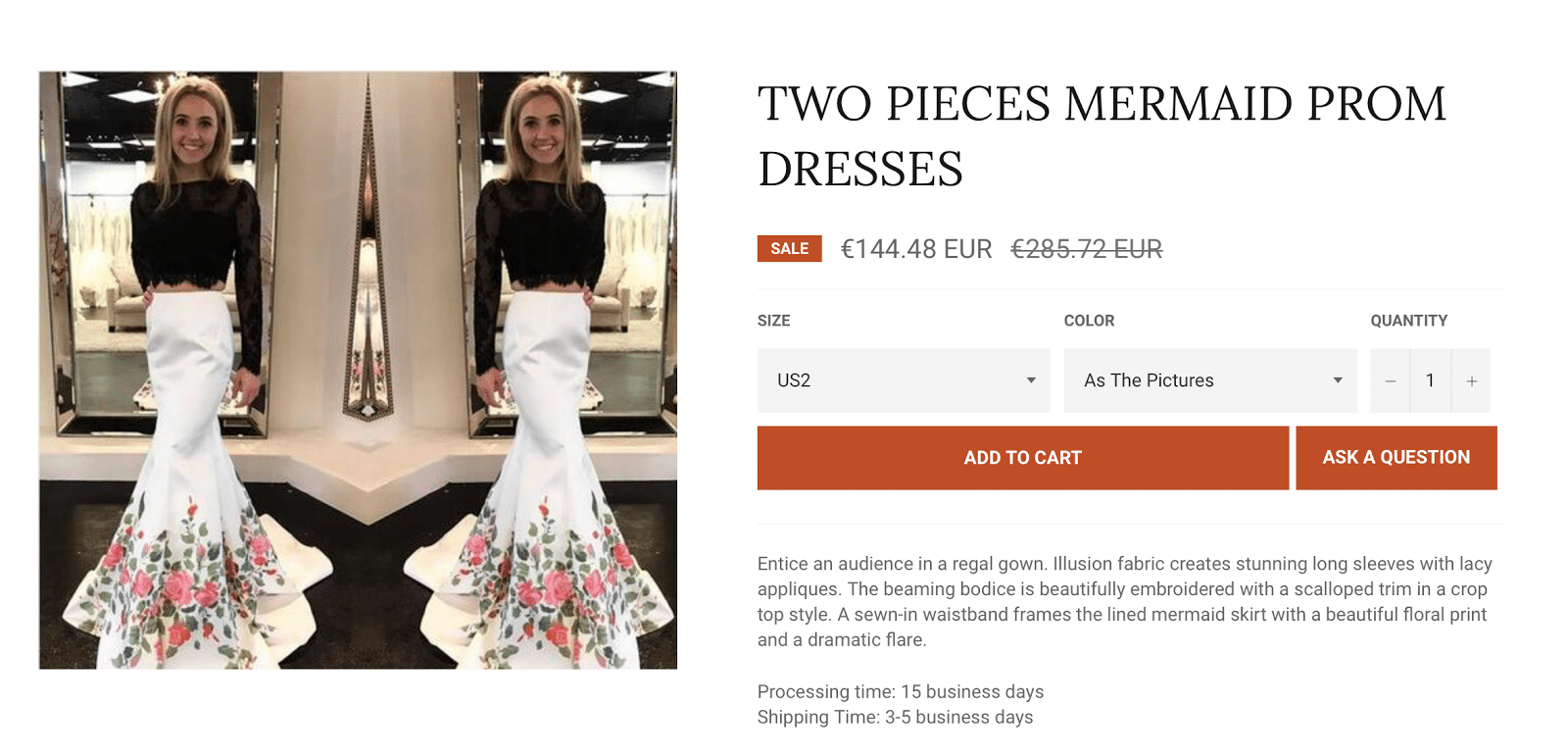Click the ASK A QUESTION button
This screenshot has height=756, width=1568.
point(1396,458)
